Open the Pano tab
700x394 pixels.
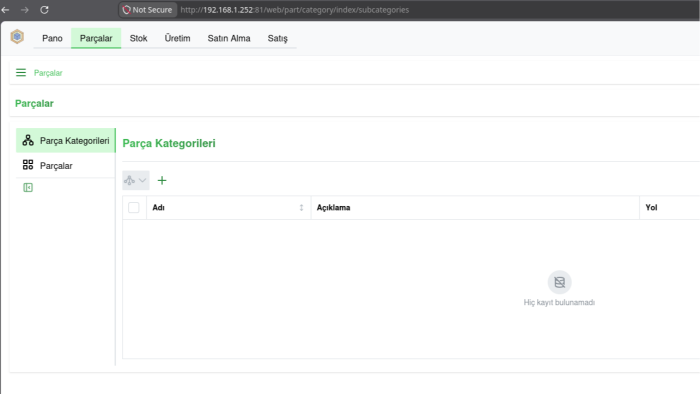click(52, 38)
